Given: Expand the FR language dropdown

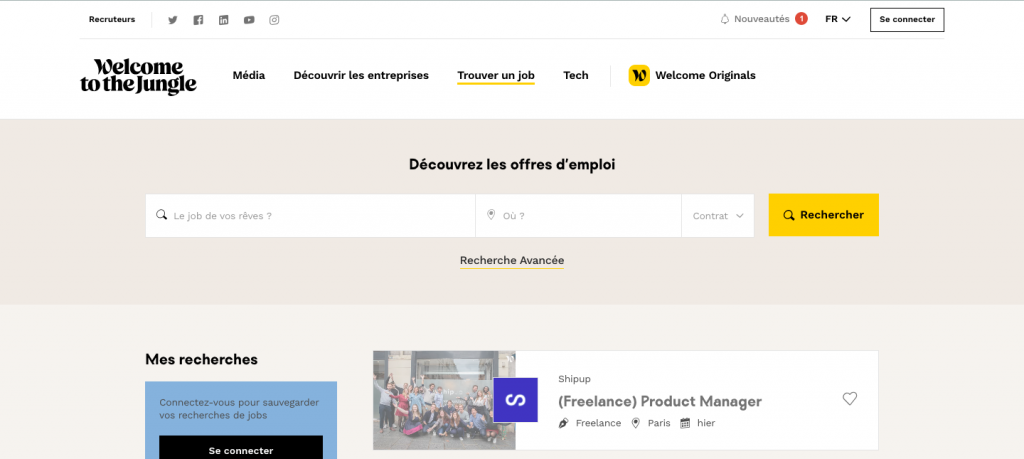Looking at the screenshot, I should point(837,20).
